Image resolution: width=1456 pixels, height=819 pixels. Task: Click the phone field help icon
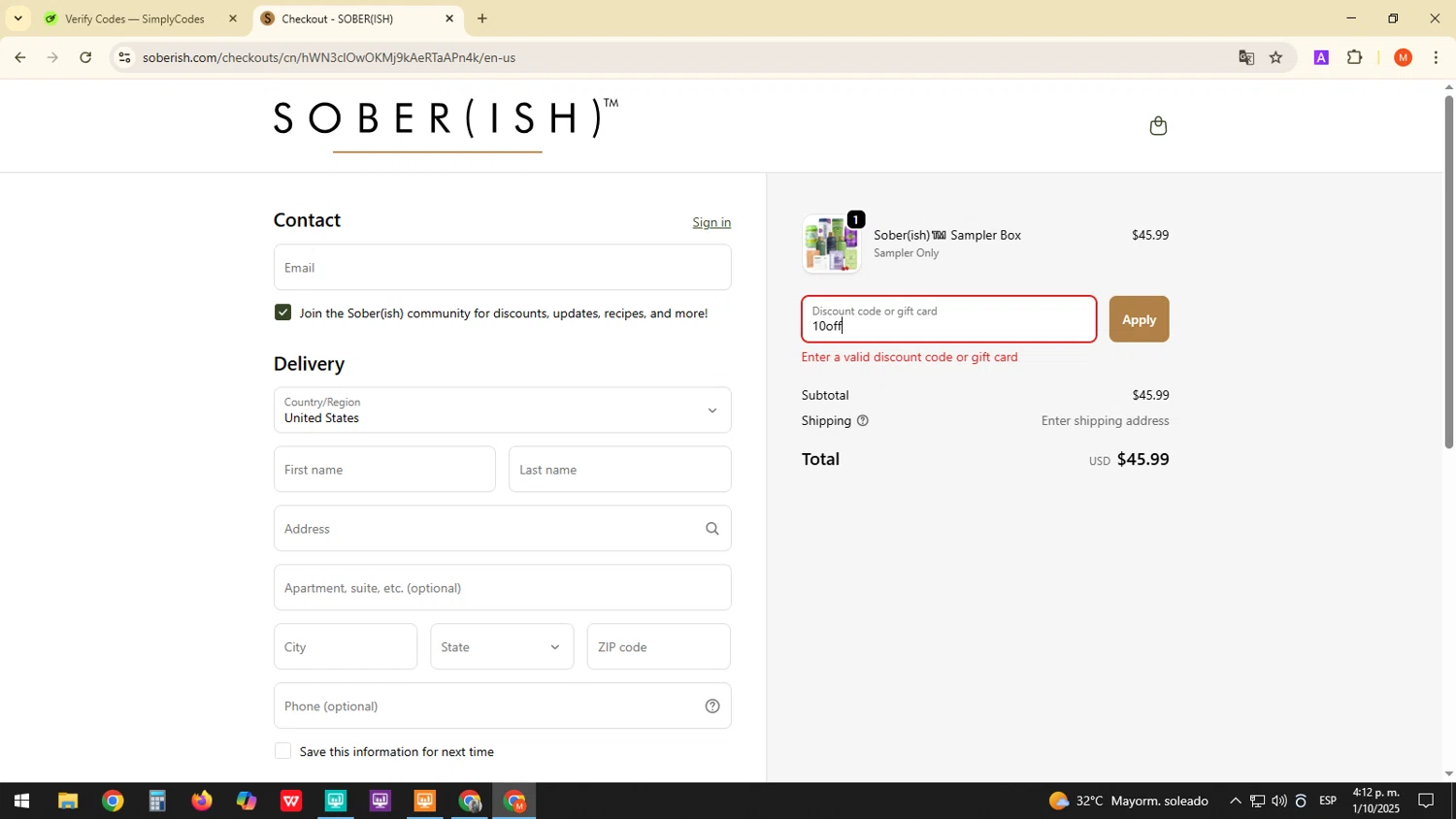tap(711, 706)
